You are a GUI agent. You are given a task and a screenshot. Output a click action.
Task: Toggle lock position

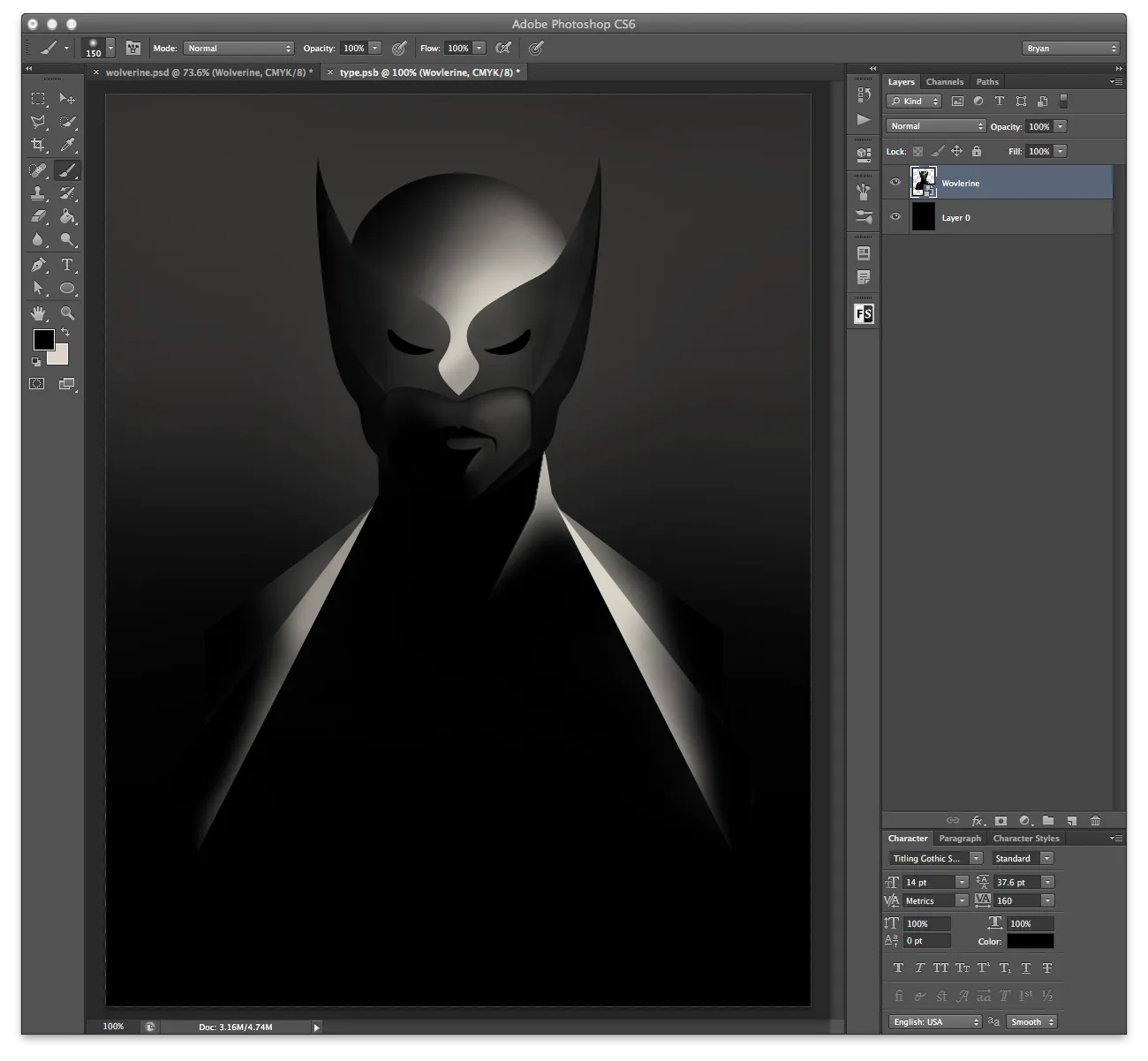point(956,151)
